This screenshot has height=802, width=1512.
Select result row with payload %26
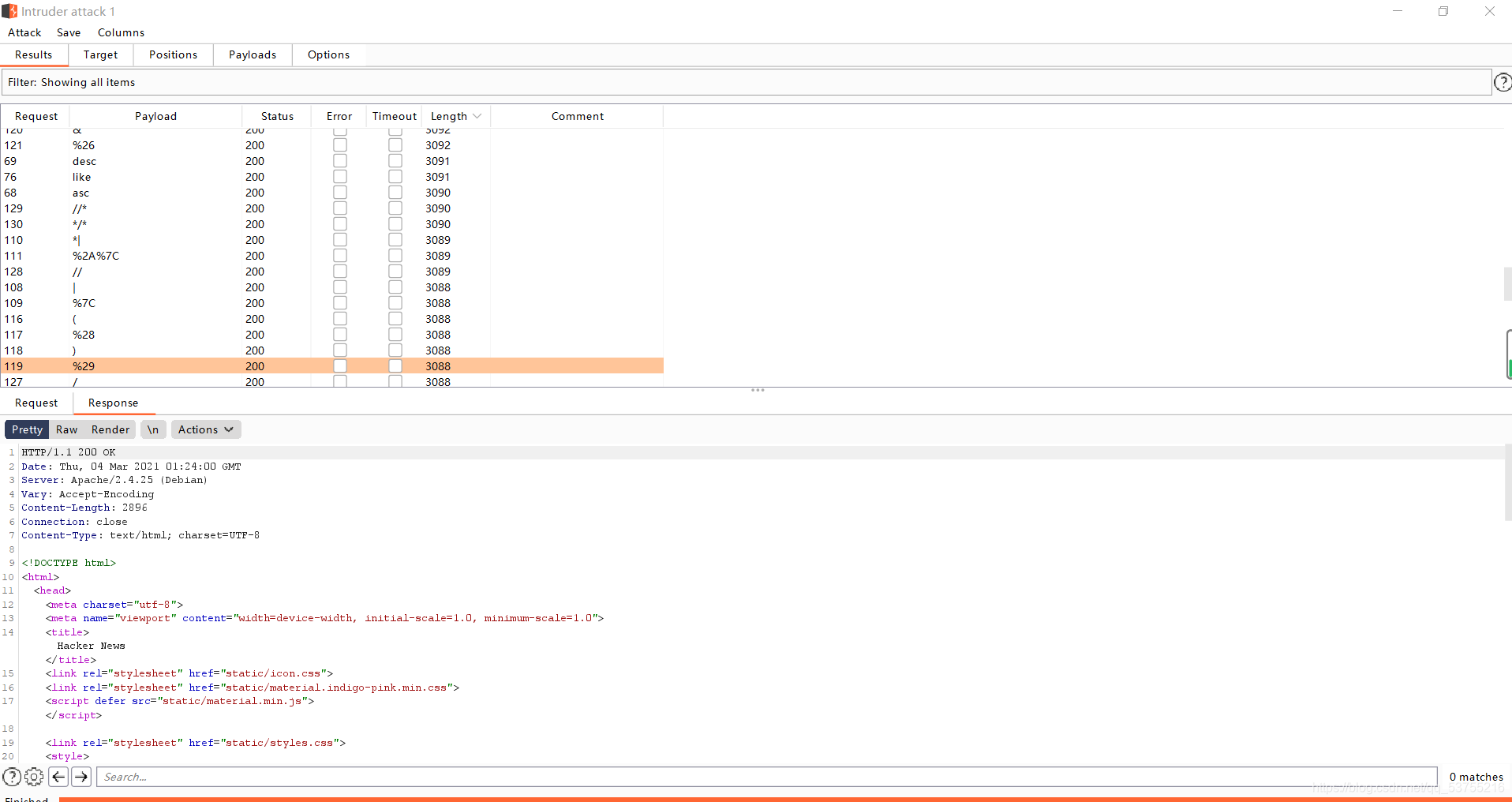point(332,145)
